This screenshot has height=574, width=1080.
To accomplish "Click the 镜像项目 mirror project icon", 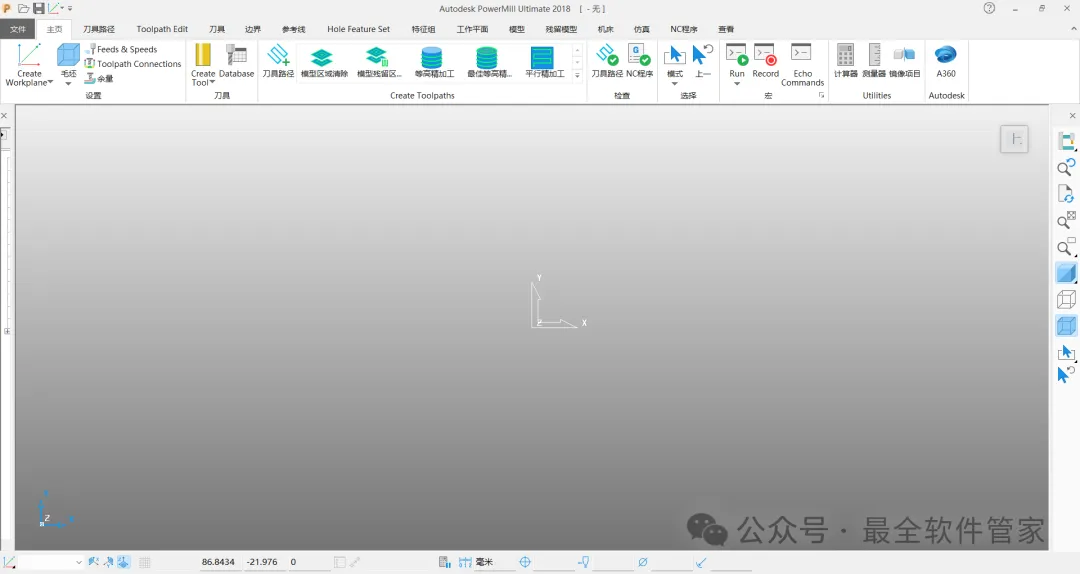I will (904, 61).
